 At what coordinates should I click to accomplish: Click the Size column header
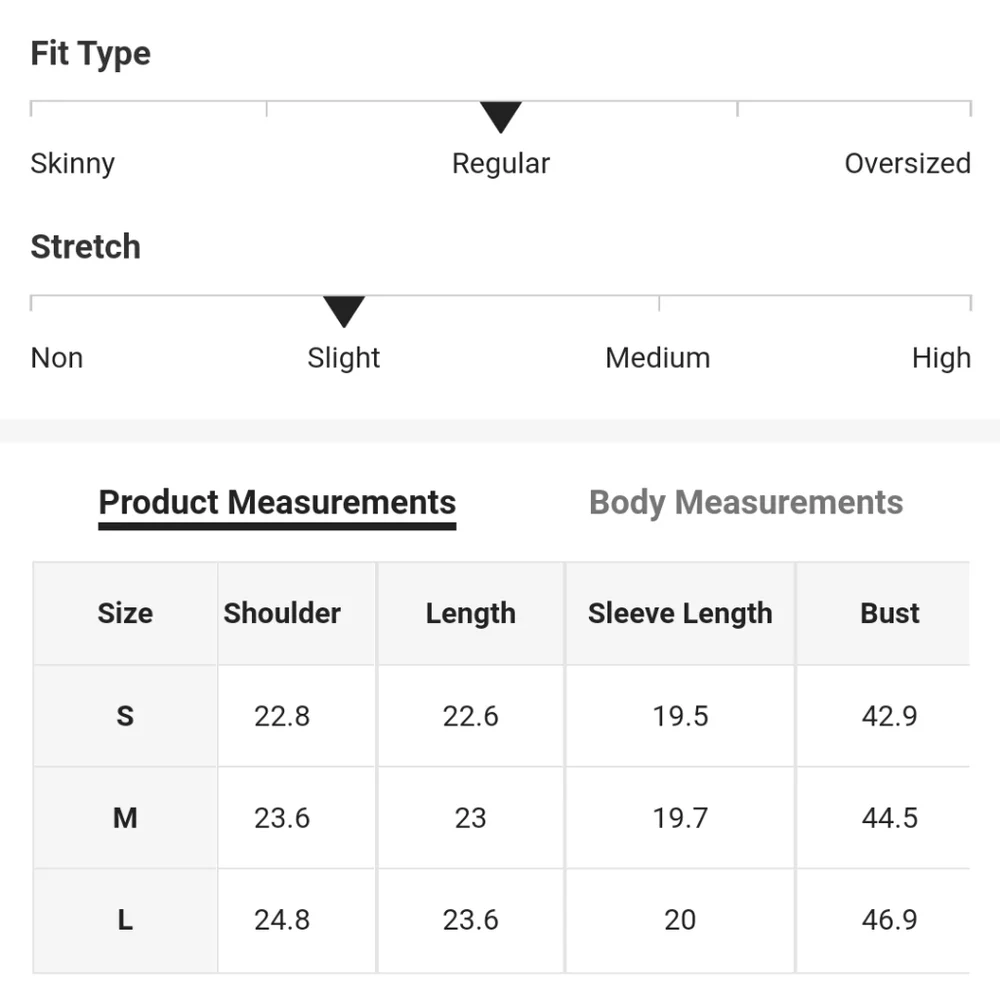tap(125, 613)
